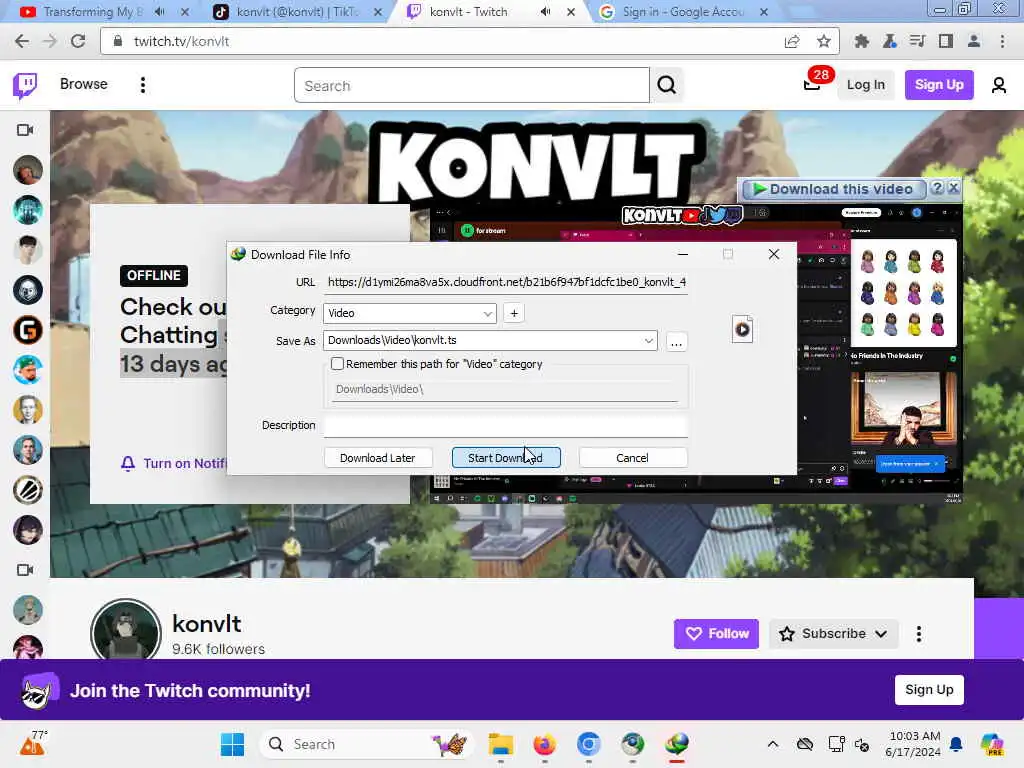Viewport: 1024px width, 768px height.
Task: Click the Twitch user profile icon
Action: tap(999, 85)
